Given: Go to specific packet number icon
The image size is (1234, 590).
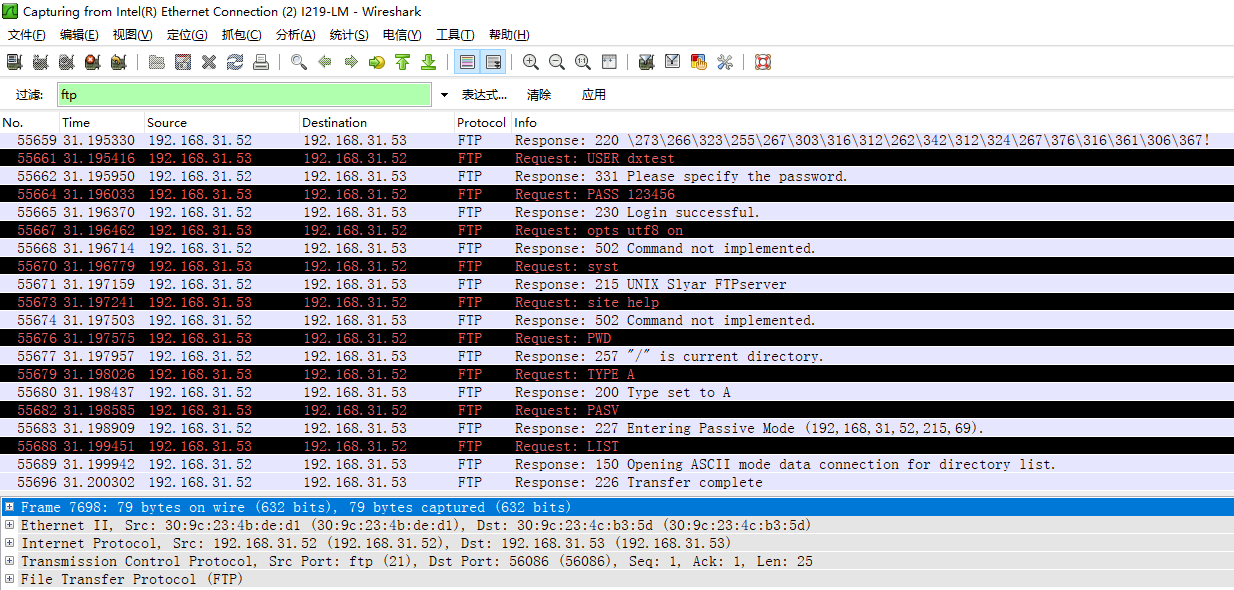Looking at the screenshot, I should click(377, 62).
